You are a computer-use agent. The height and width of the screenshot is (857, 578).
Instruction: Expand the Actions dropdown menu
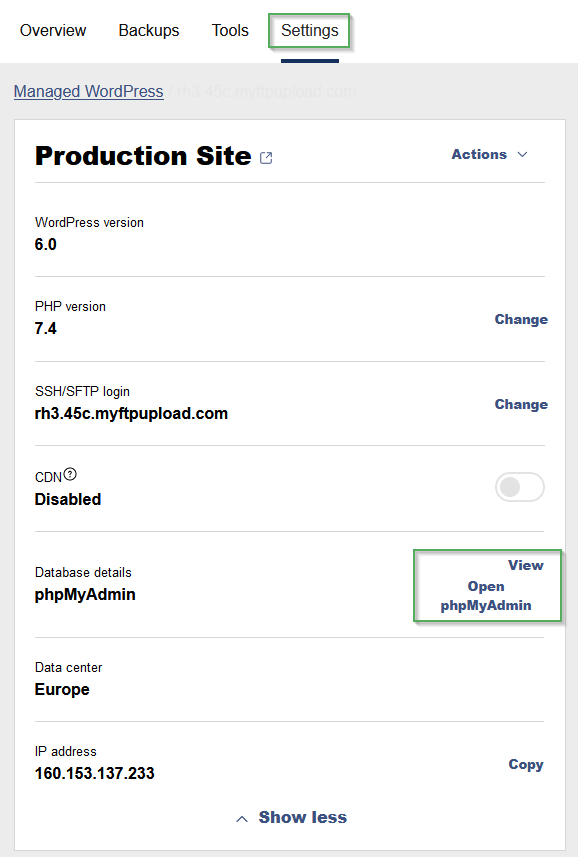point(489,155)
